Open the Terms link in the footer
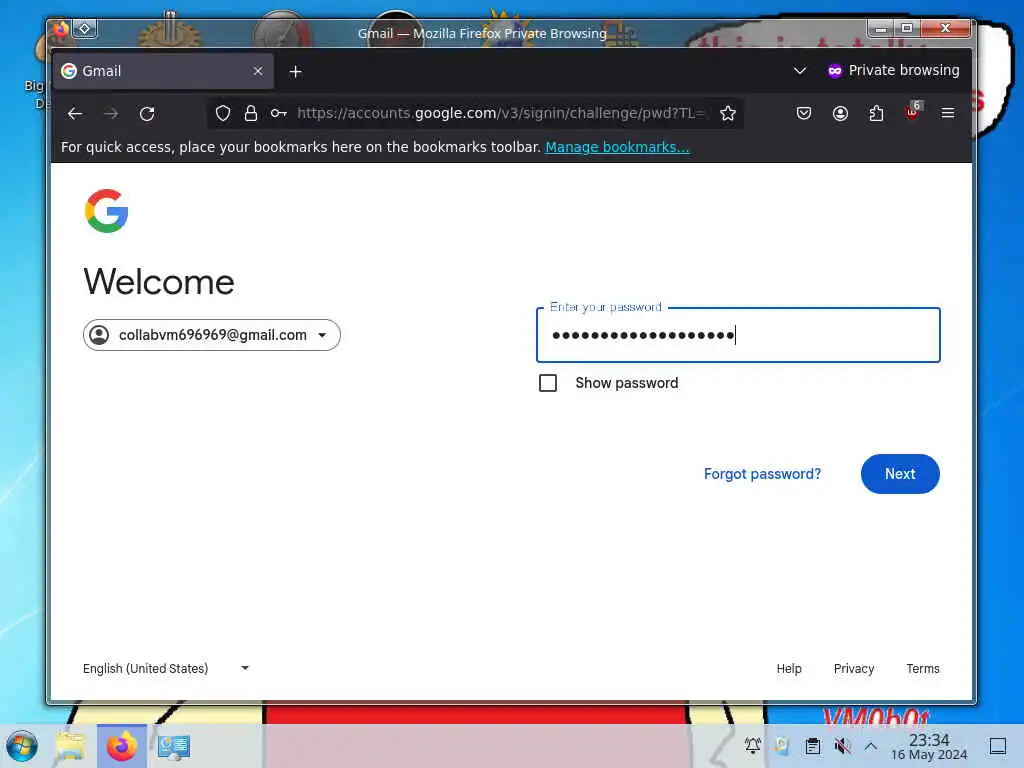 923,669
